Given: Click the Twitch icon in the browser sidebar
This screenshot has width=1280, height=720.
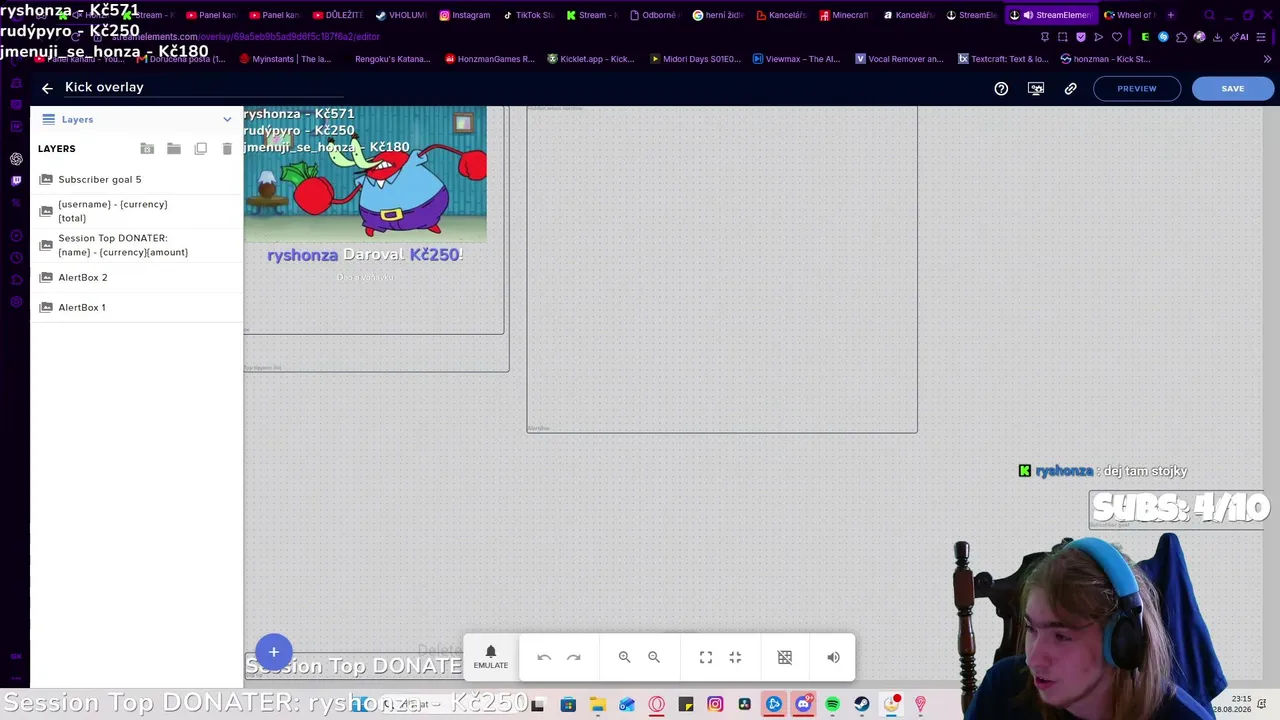Looking at the screenshot, I should coord(16,181).
